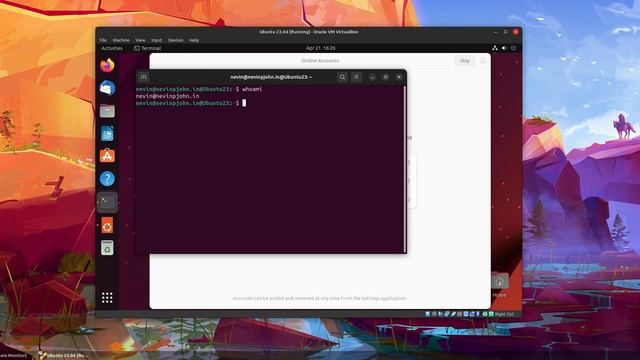Select the Terminal icon in the dock
Image resolution: width=640 pixels, height=360 pixels.
pos(107,202)
